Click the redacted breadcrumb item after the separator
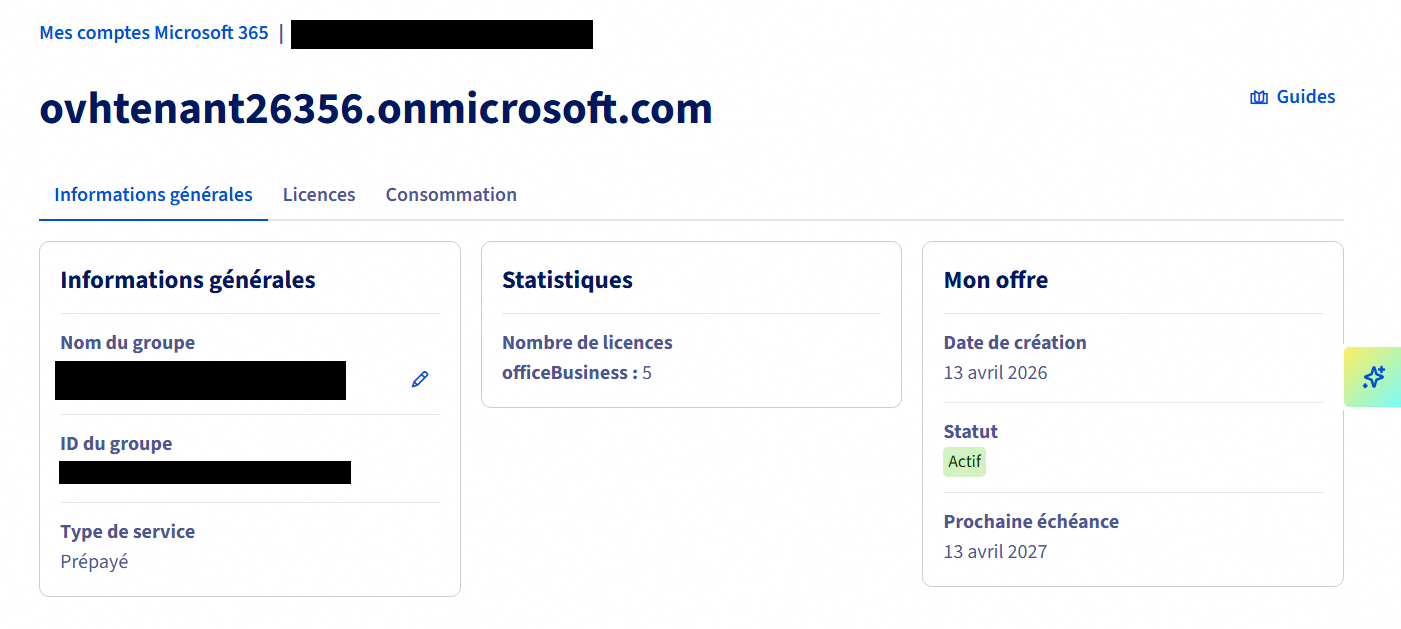 tap(441, 34)
